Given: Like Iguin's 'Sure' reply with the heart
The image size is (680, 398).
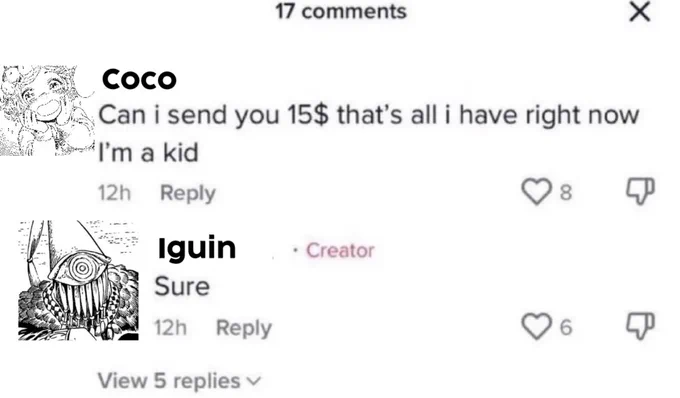Looking at the screenshot, I should point(537,326).
